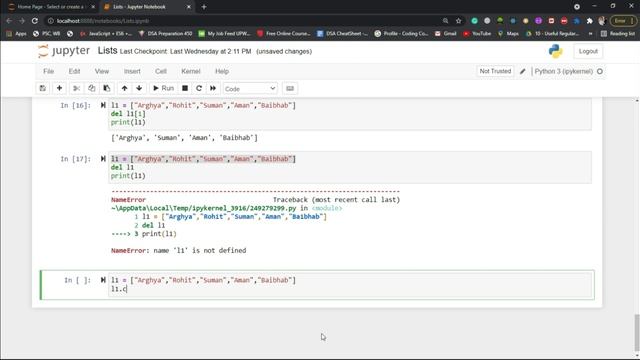Open a new browser tab

tap(204, 7)
